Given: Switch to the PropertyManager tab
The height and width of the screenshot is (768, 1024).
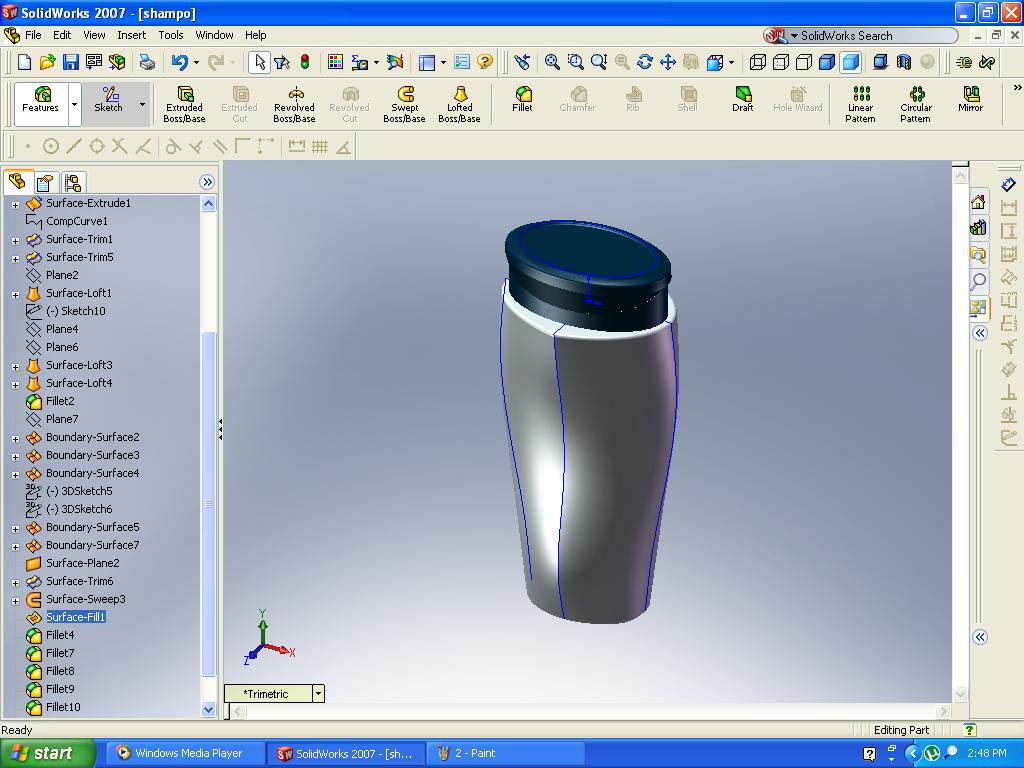Looking at the screenshot, I should click(45, 182).
